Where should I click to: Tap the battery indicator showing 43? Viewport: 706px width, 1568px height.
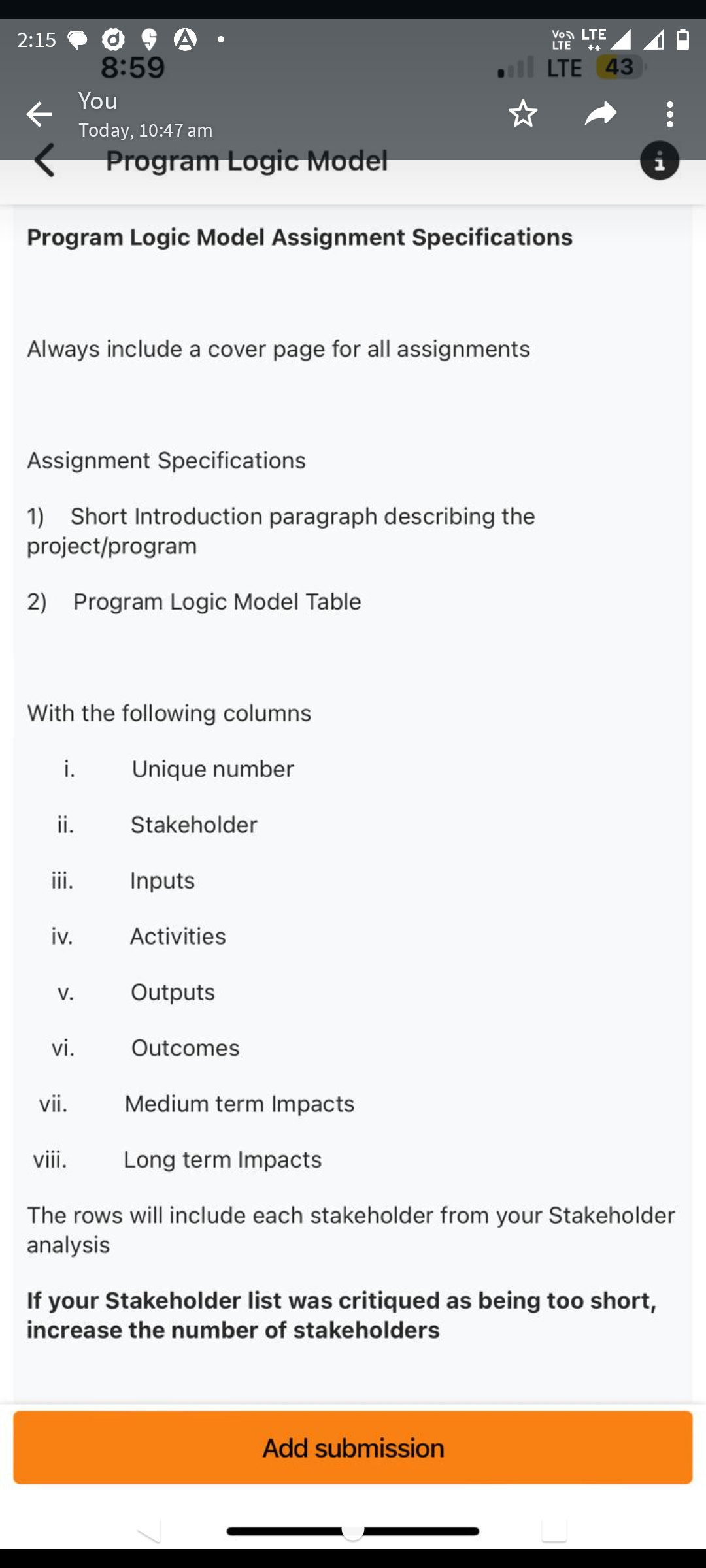[620, 67]
